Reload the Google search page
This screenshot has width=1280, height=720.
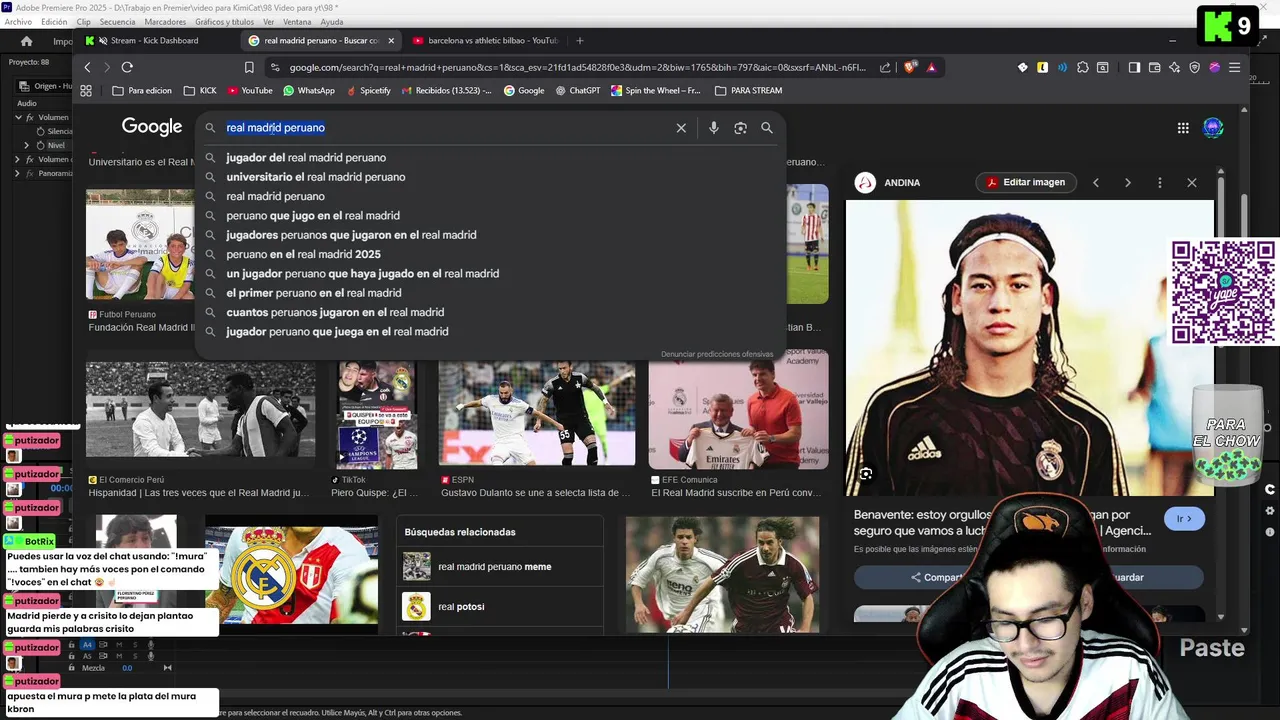pyautogui.click(x=127, y=67)
